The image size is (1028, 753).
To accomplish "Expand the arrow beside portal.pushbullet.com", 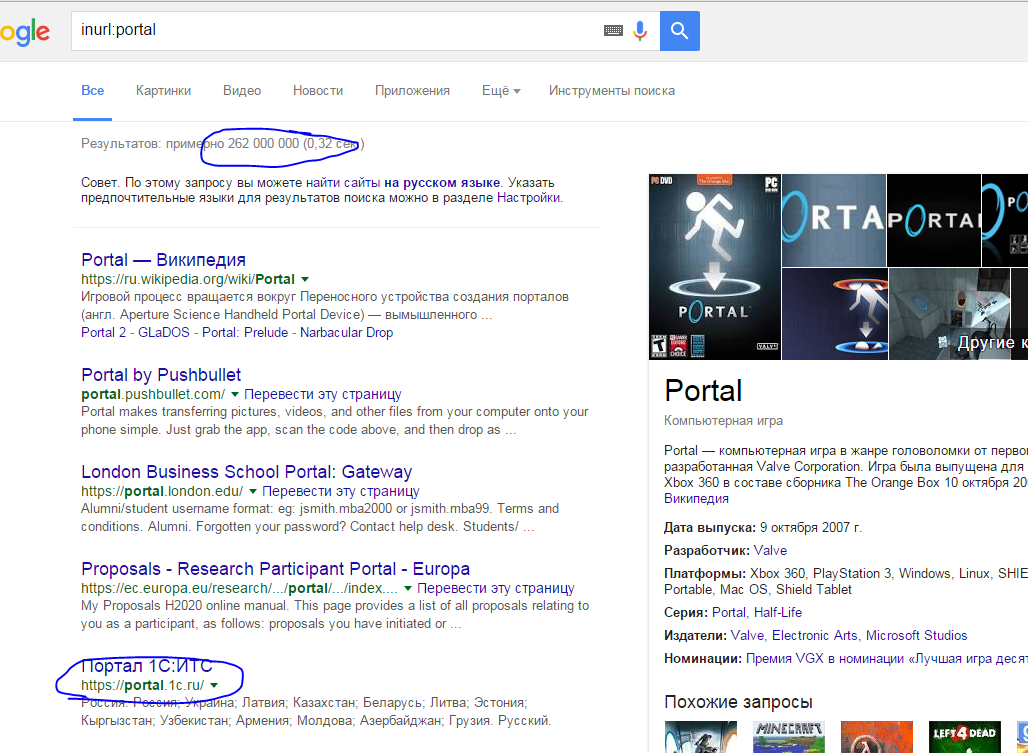I will (235, 395).
